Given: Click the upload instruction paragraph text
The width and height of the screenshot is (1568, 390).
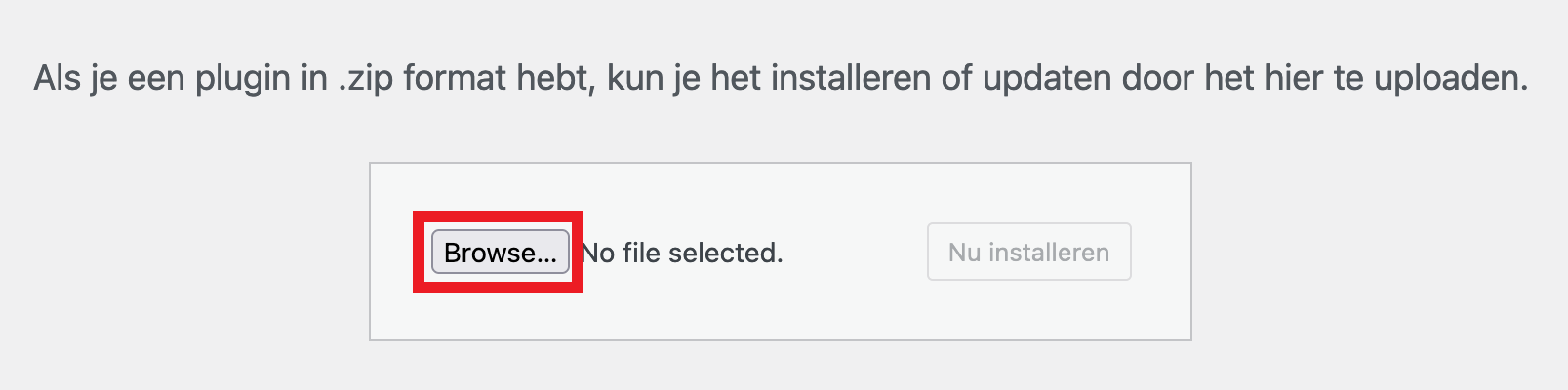Looking at the screenshot, I should pos(781,78).
